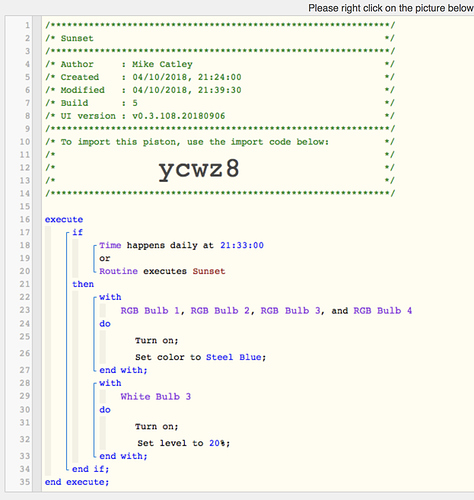474x500 pixels.
Task: Select the Time condition trigger
Action: [x=110, y=245]
